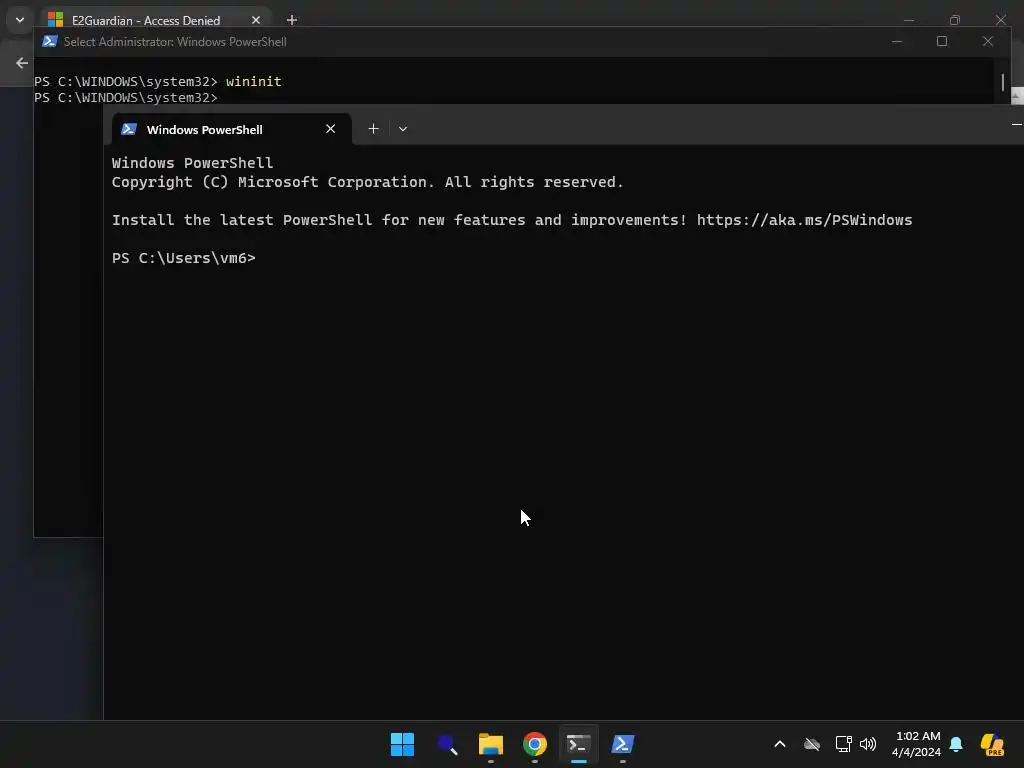The width and height of the screenshot is (1024, 768).
Task: Open a new tab in Windows Terminal
Action: coord(374,129)
